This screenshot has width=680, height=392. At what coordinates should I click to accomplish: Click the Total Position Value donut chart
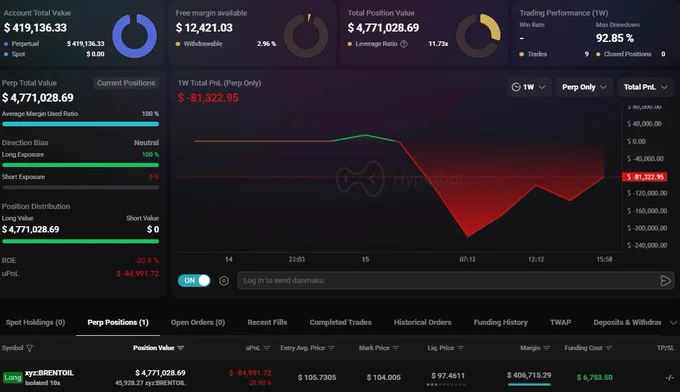tap(478, 36)
